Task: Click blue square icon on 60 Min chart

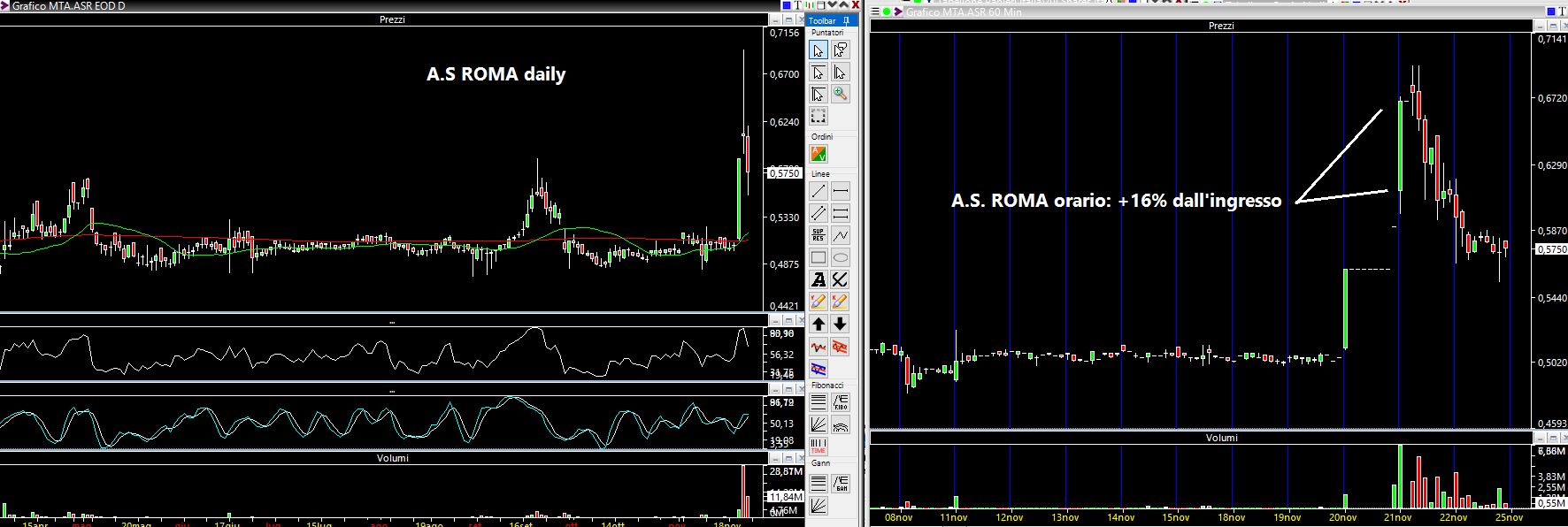Action: pos(1551,11)
